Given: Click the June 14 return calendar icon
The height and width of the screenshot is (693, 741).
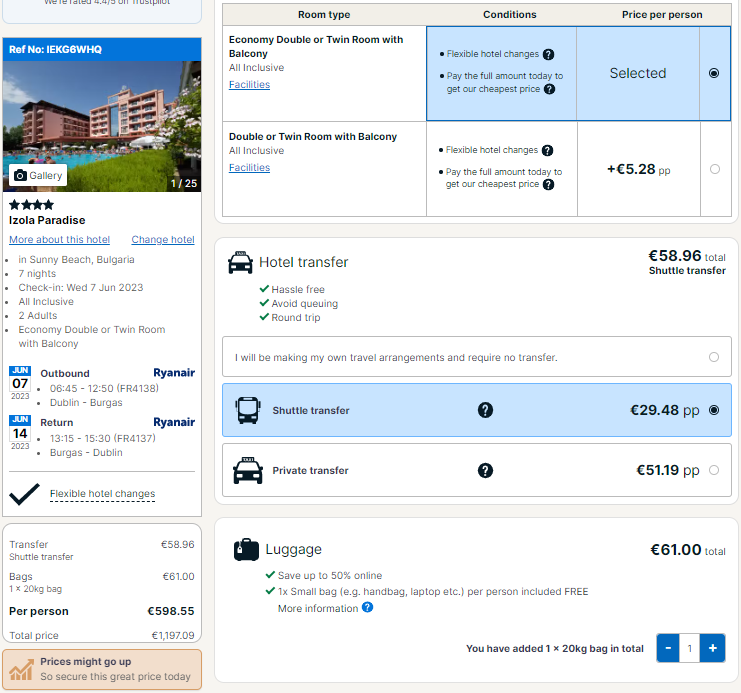Looking at the screenshot, I should (x=20, y=433).
